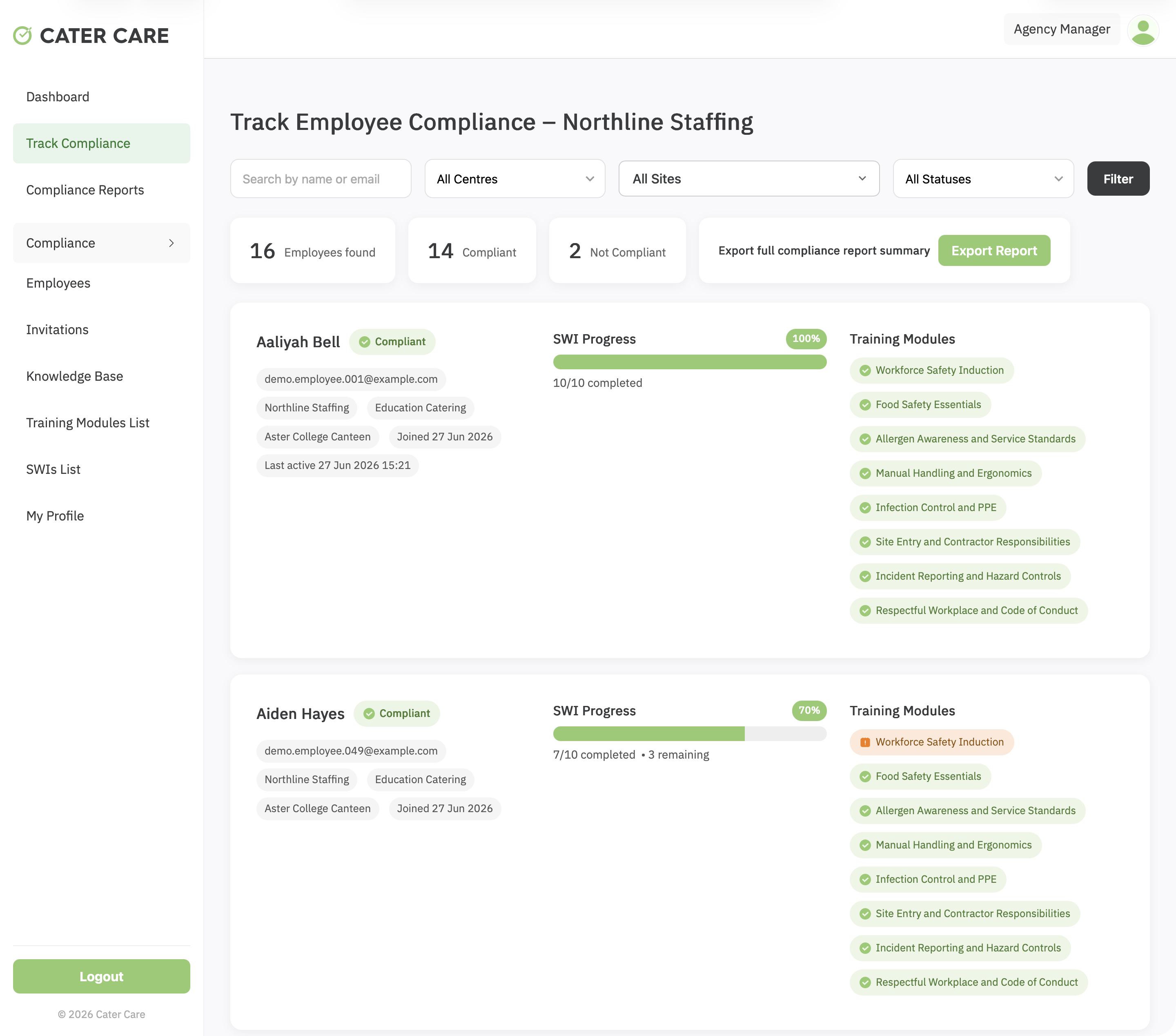Click the Logout button

tap(101, 976)
